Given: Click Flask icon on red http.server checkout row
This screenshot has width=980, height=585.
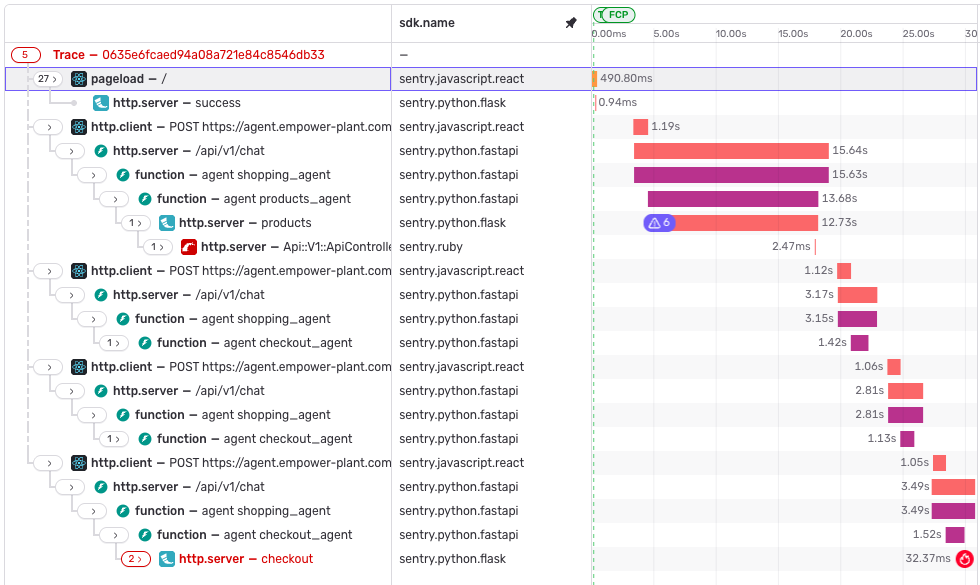Looking at the screenshot, I should tap(167, 559).
